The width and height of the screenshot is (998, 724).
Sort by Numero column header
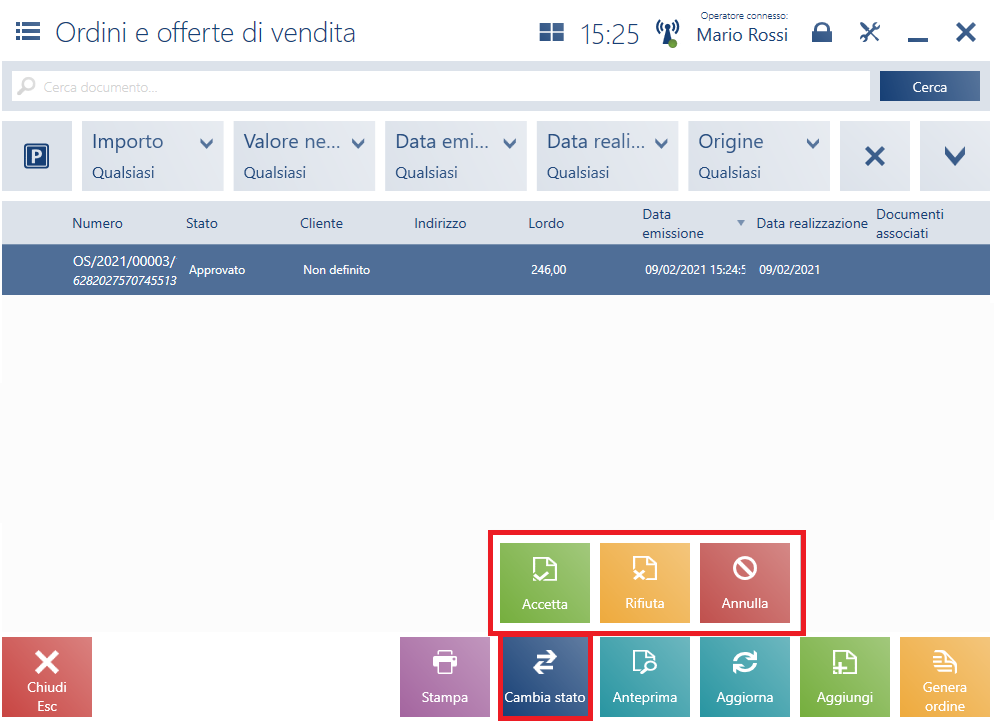pos(97,223)
